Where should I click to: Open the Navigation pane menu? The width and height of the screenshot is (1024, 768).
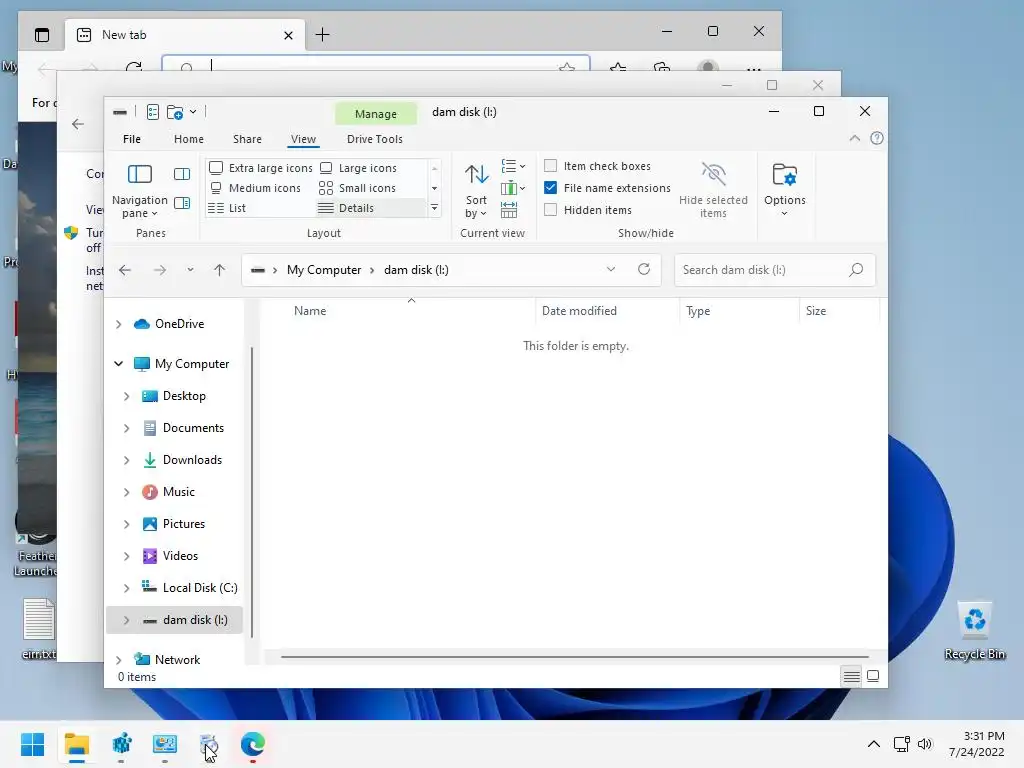click(140, 190)
